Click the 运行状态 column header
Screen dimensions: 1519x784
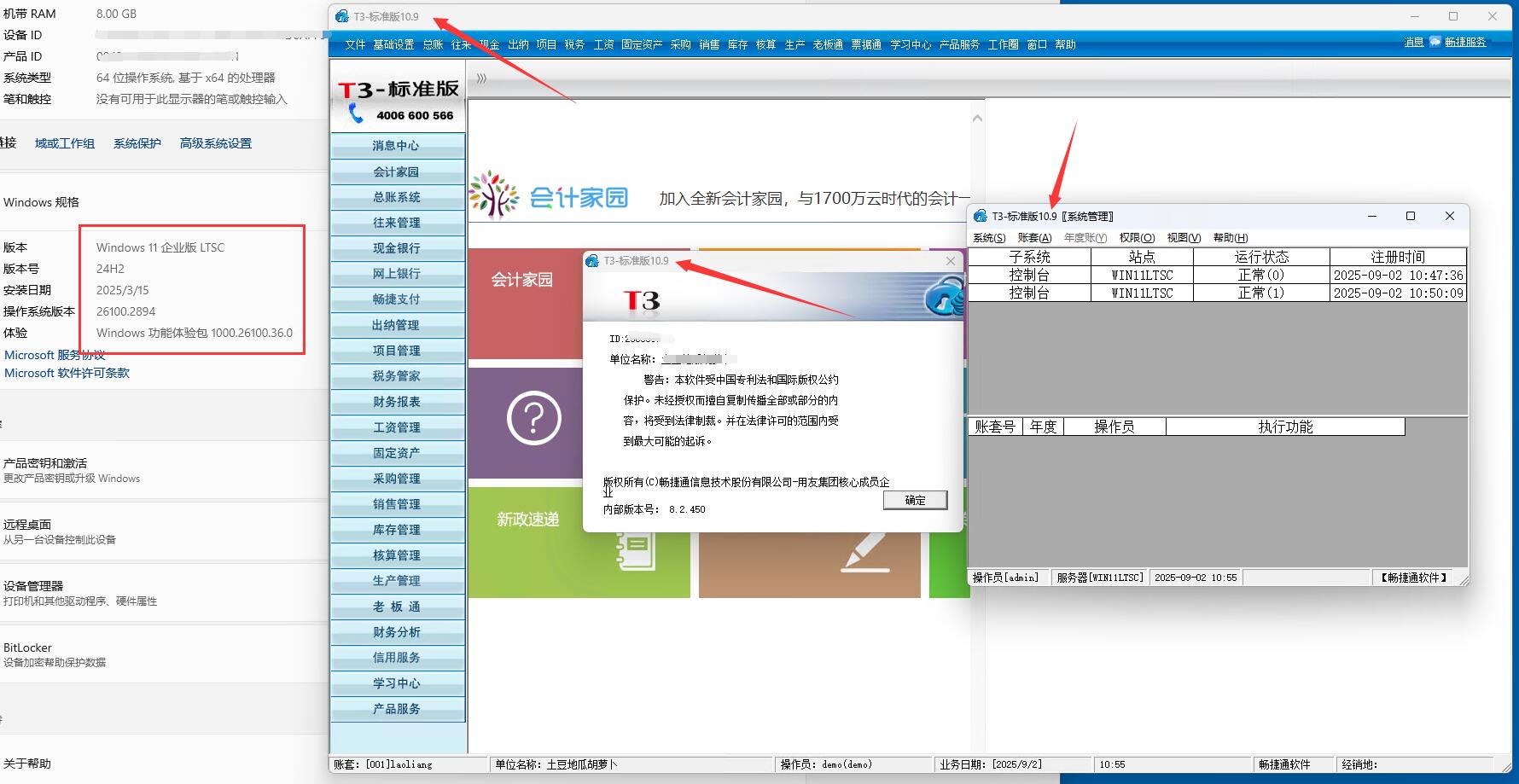1261,257
